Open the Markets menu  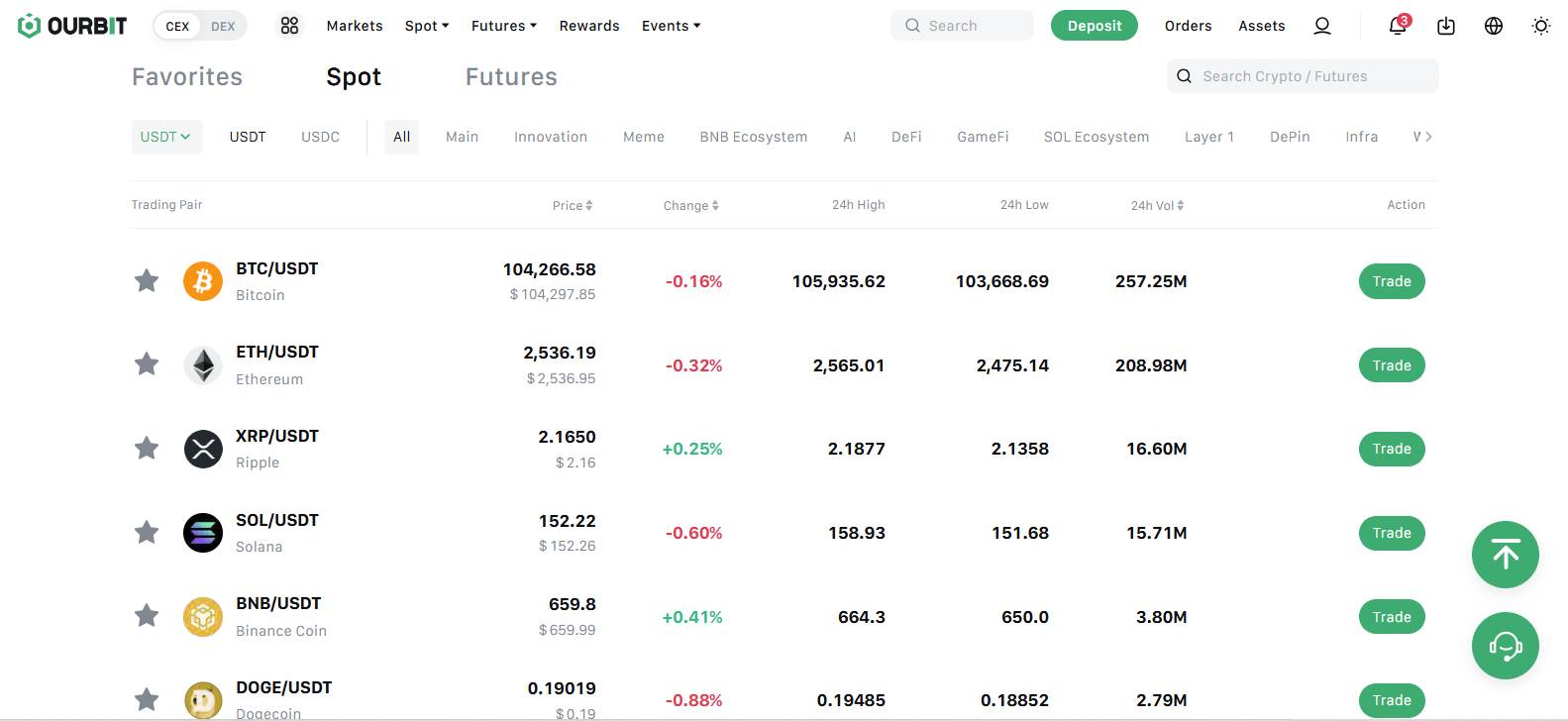pyautogui.click(x=355, y=26)
